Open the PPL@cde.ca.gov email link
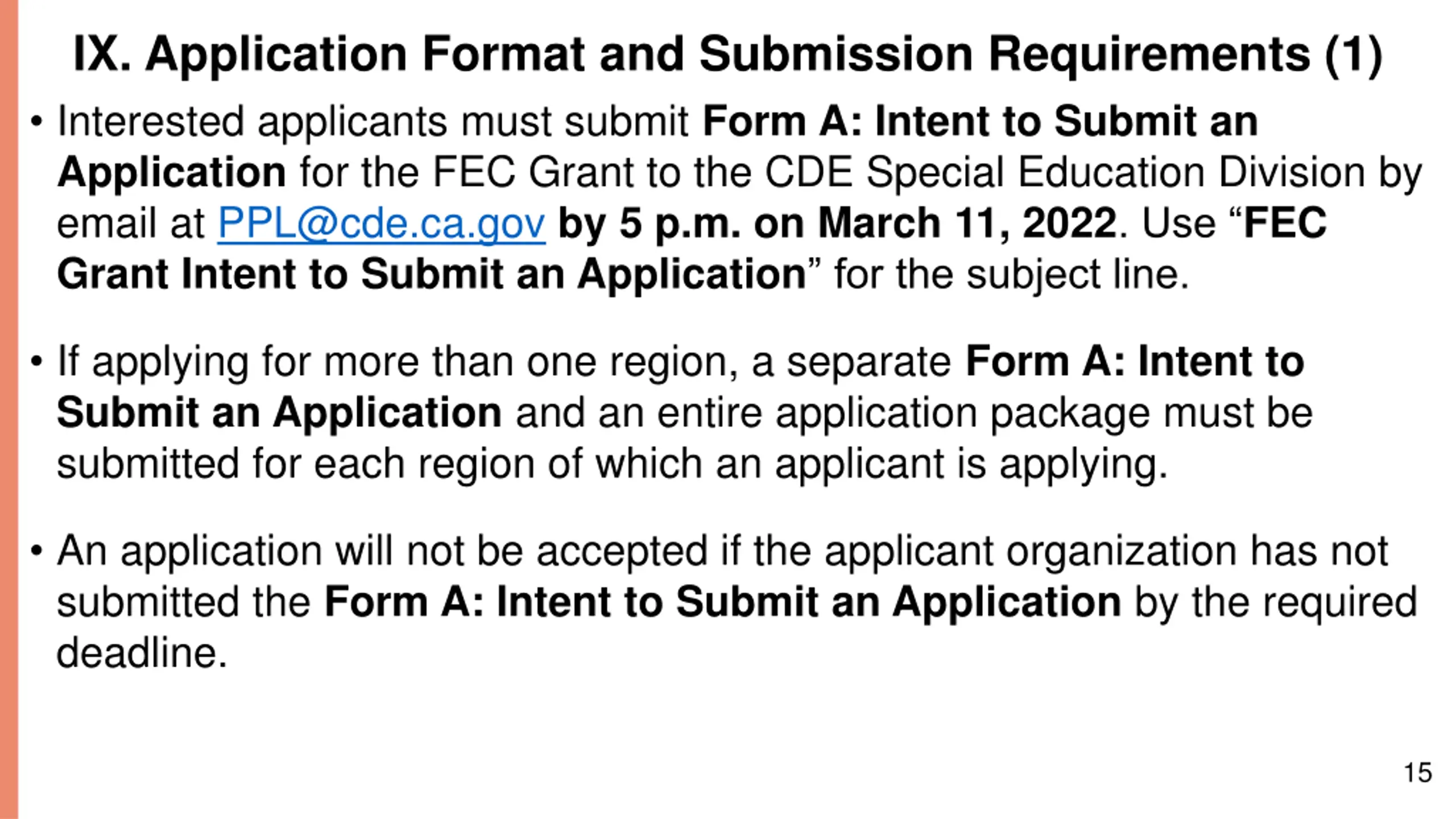The width and height of the screenshot is (1456, 819). coord(382,224)
